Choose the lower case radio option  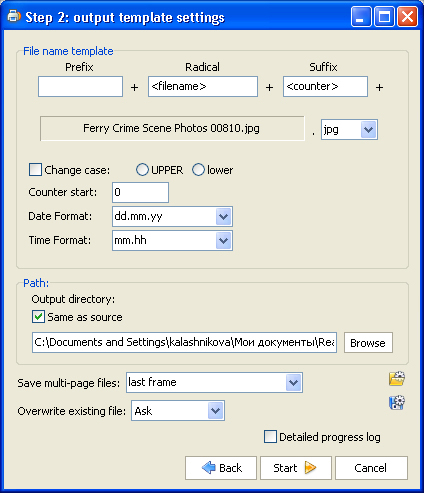point(198,170)
